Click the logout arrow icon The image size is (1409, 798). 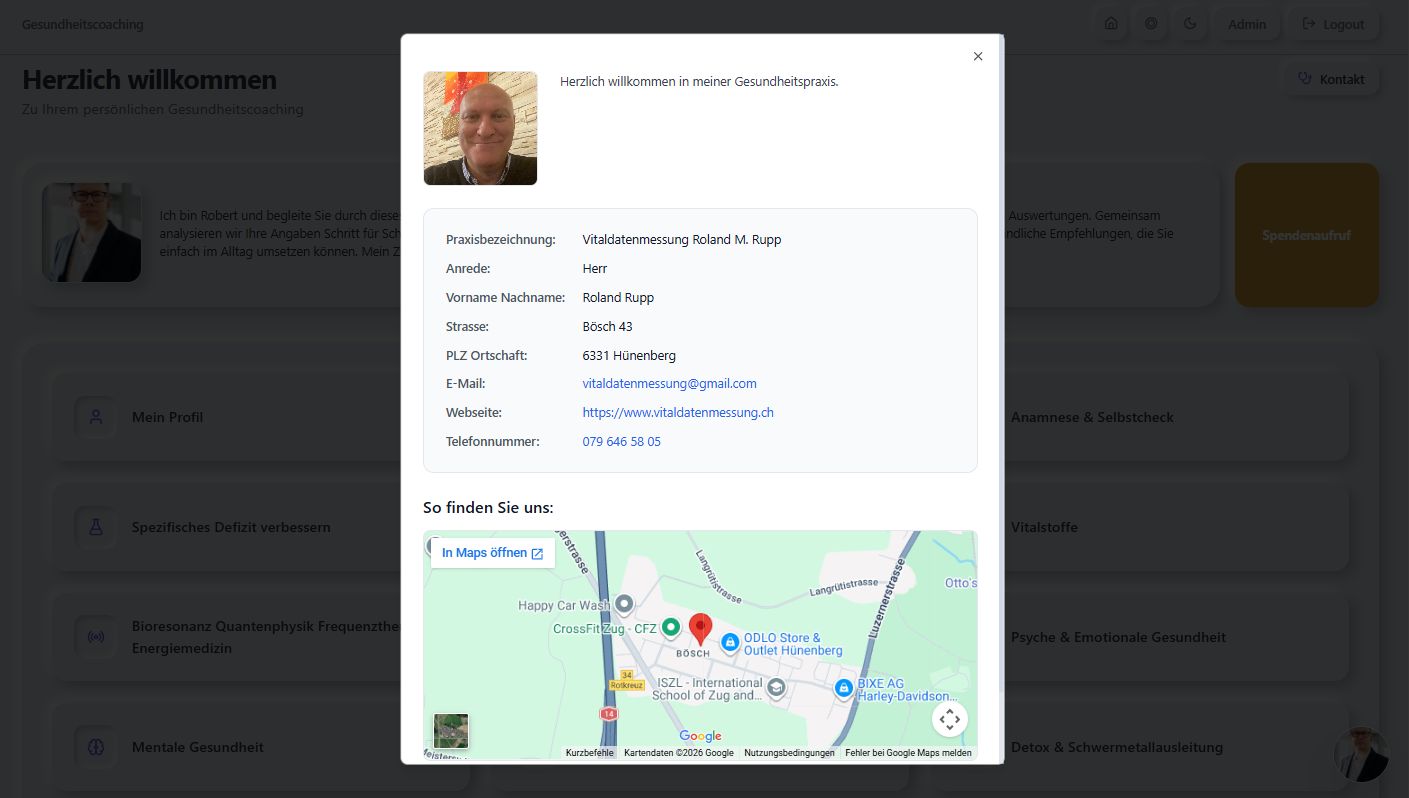pos(1310,24)
